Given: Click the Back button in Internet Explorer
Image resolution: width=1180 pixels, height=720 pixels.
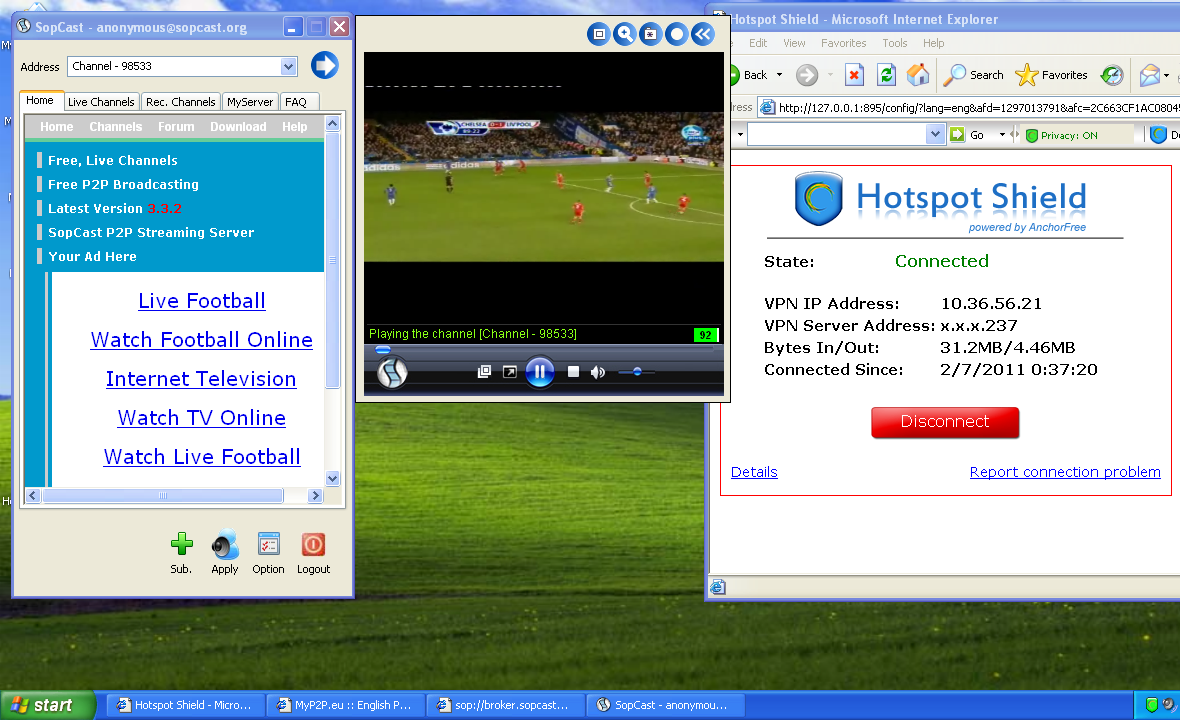Looking at the screenshot, I should tap(750, 74).
